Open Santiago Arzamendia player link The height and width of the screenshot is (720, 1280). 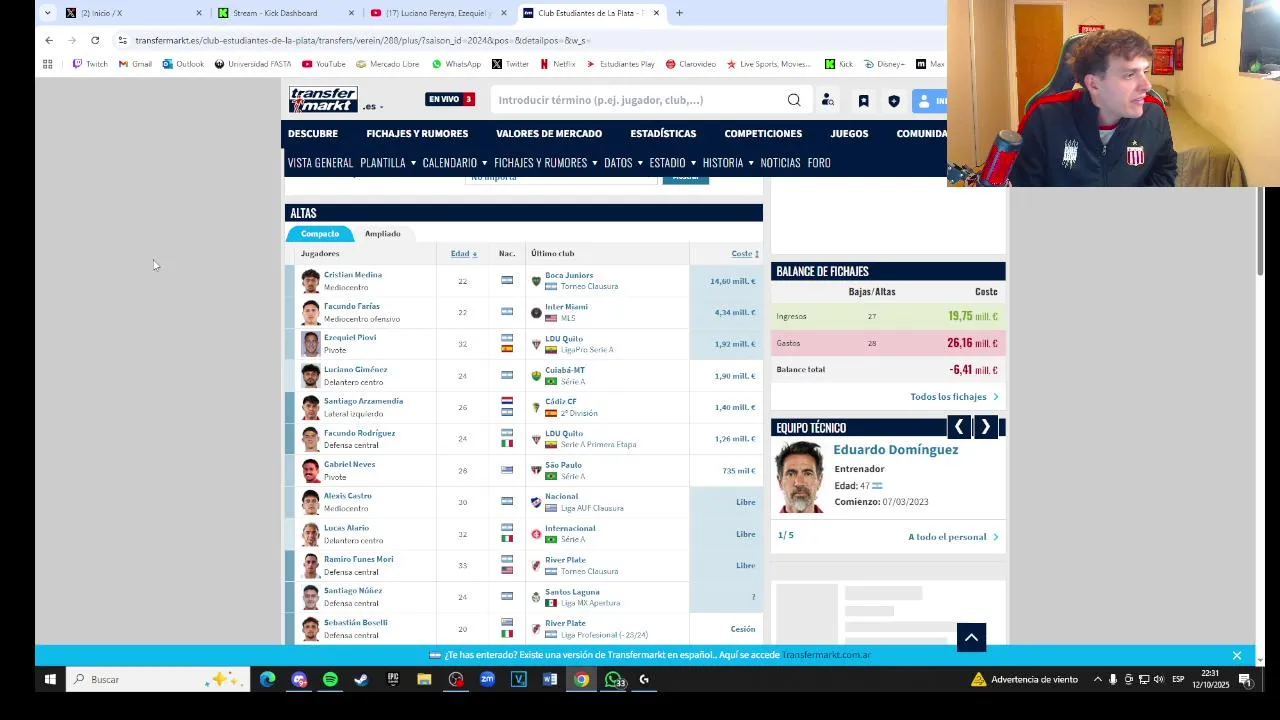363,401
